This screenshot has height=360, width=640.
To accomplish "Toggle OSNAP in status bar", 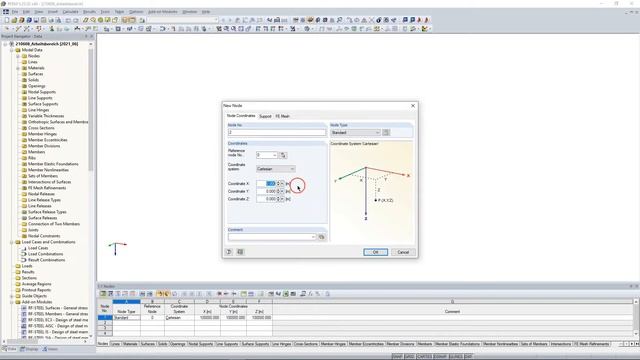I will click(440, 356).
